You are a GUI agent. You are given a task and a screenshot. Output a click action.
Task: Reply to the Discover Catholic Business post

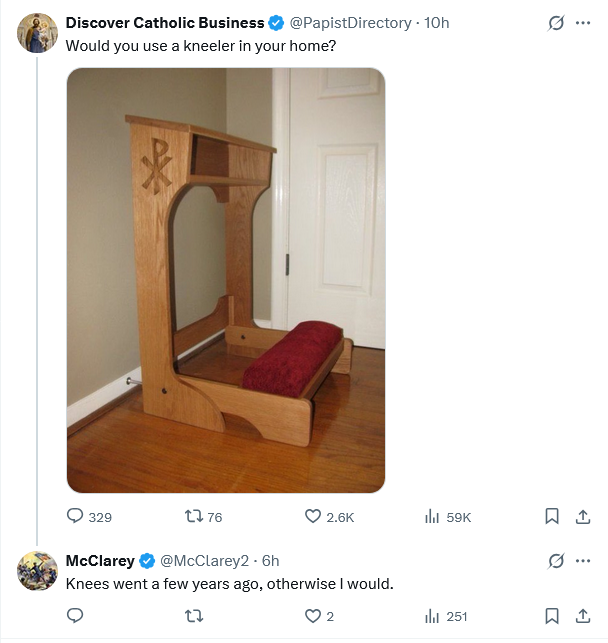tap(89, 516)
